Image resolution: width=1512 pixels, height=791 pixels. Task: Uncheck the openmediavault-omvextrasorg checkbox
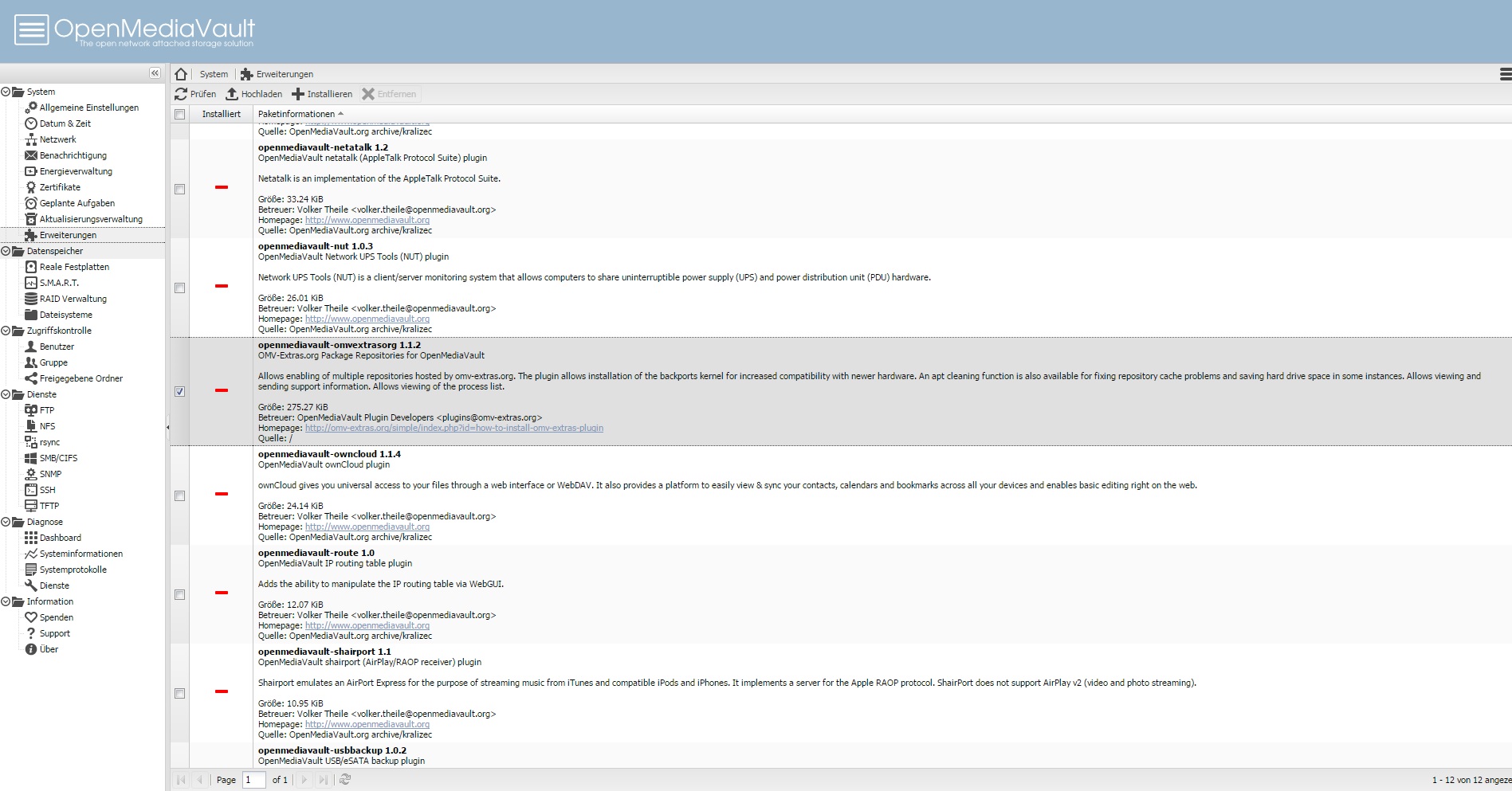tap(180, 391)
